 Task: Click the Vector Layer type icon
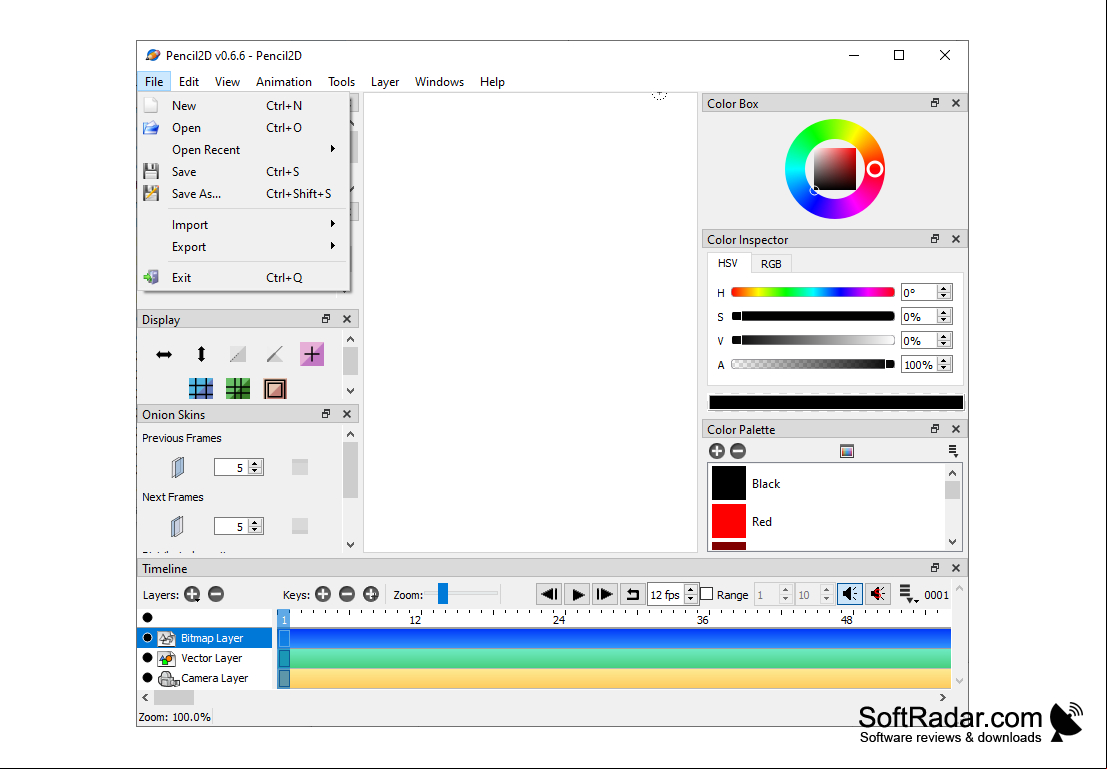(x=167, y=658)
